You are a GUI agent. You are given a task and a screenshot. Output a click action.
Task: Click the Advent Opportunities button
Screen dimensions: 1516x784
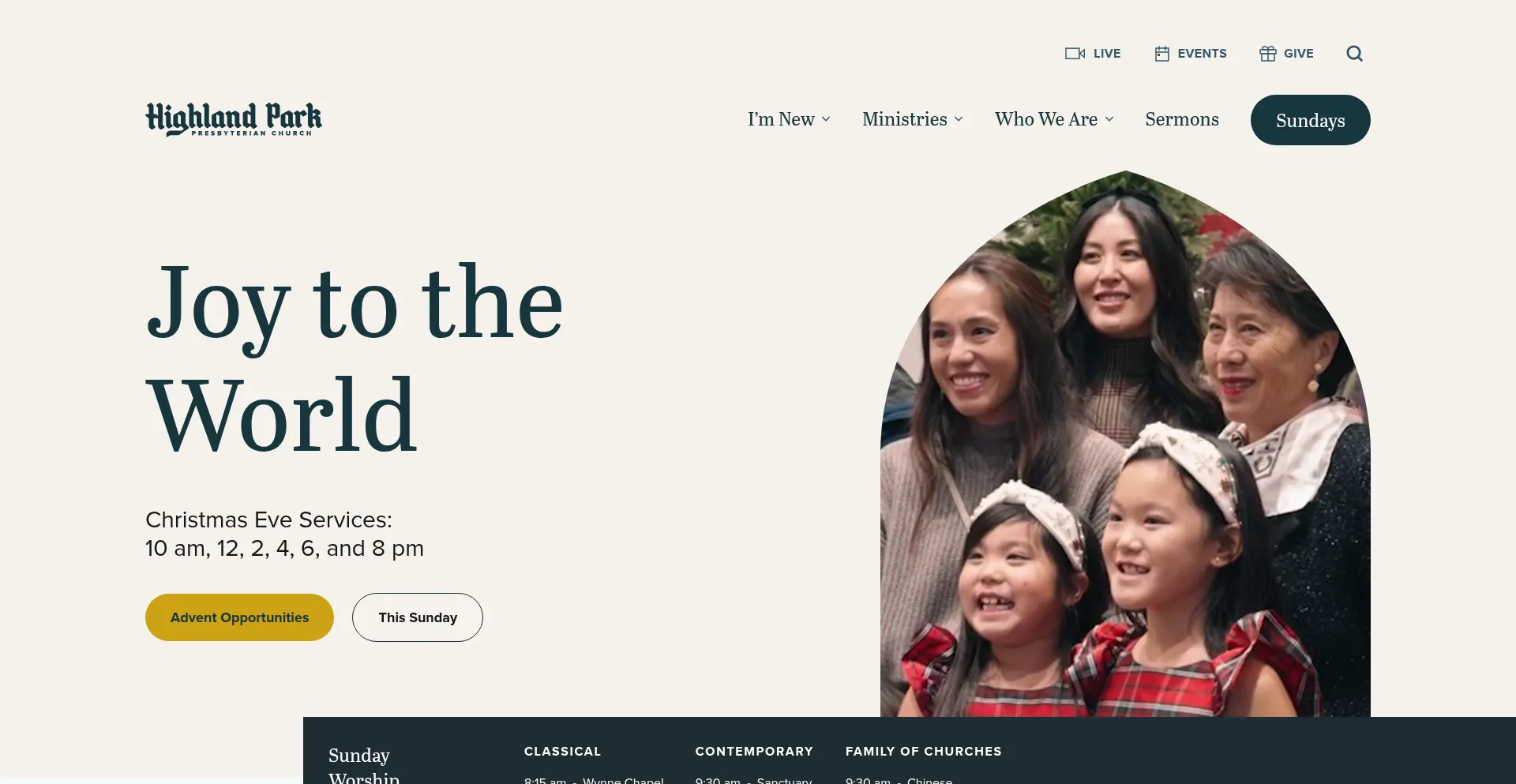point(239,617)
